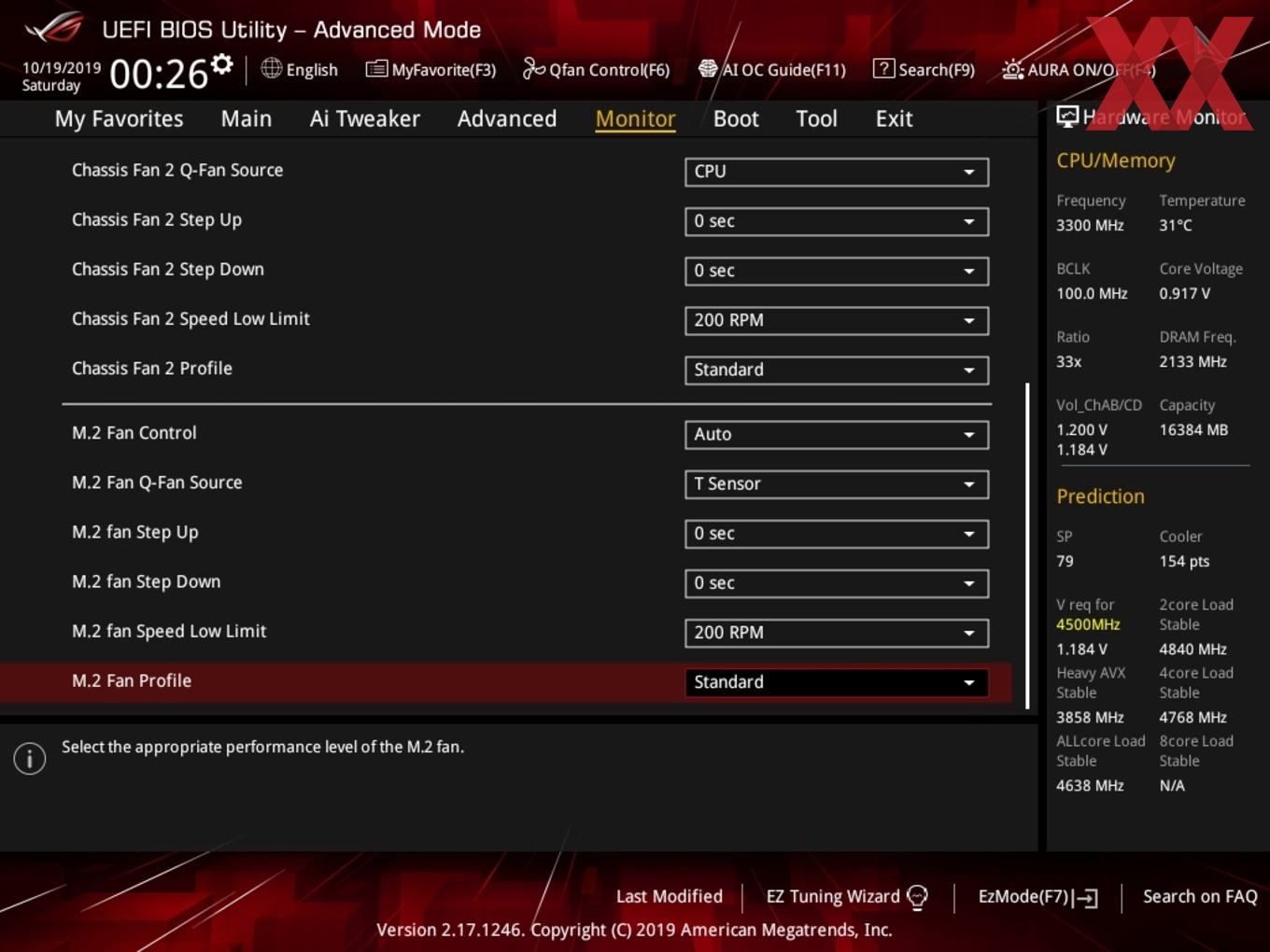Screen dimensions: 1270x952
Task: Click the 00:26 clock display
Action: pos(159,74)
